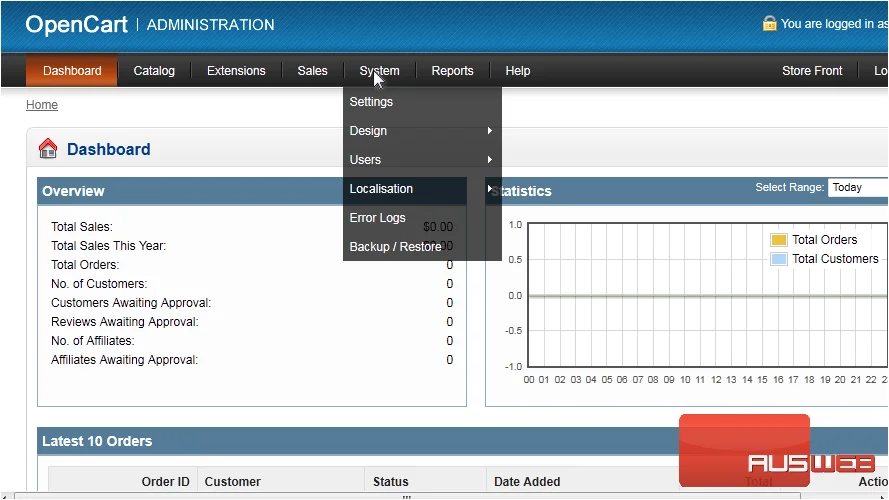Click the Customers Awaiting Approval label
Viewport: 889px width, 500px height.
pos(131,303)
